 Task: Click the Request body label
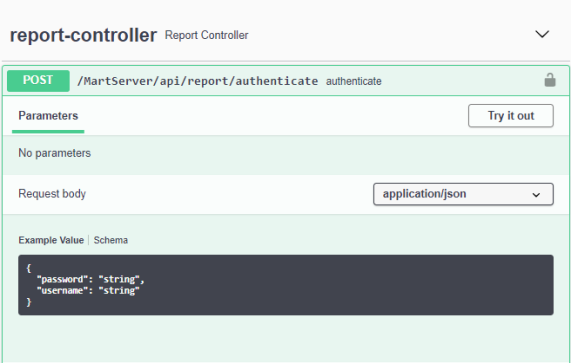coord(52,194)
